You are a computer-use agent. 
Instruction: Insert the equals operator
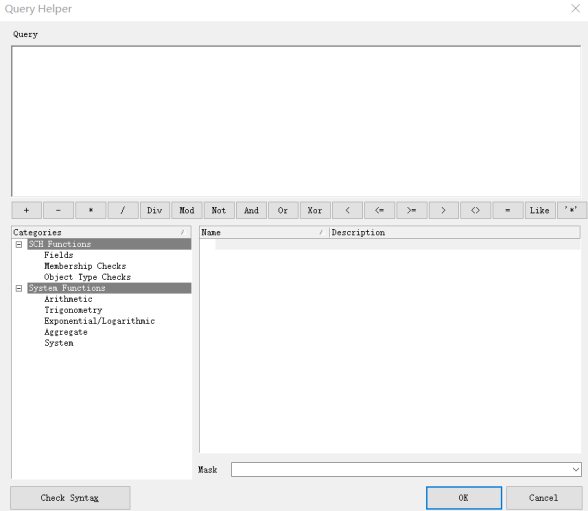508,210
